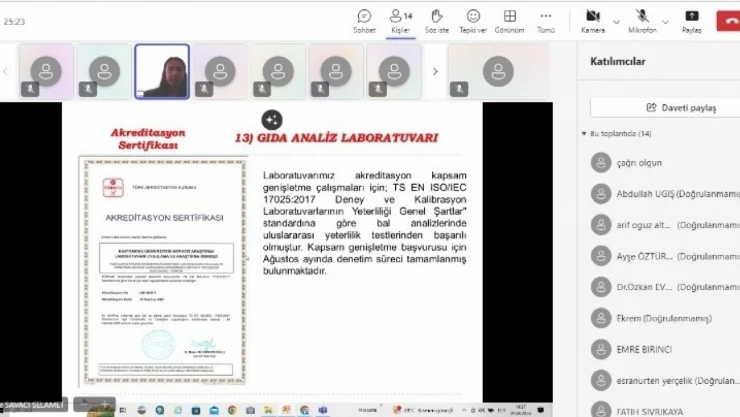Select participant Ekrem (Doğrulanmamış)
This screenshot has width=740, height=417.
click(x=664, y=318)
